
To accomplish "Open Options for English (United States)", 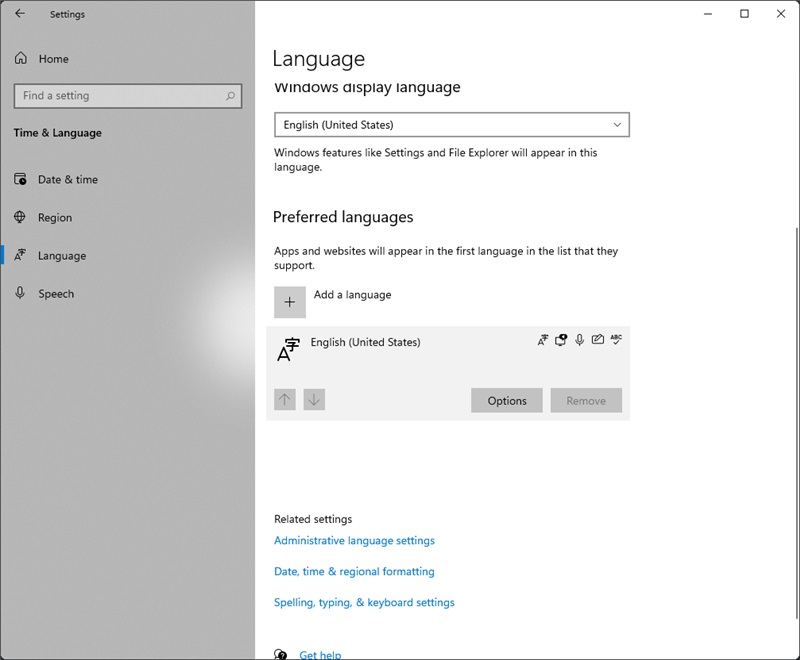I will (506, 401).
